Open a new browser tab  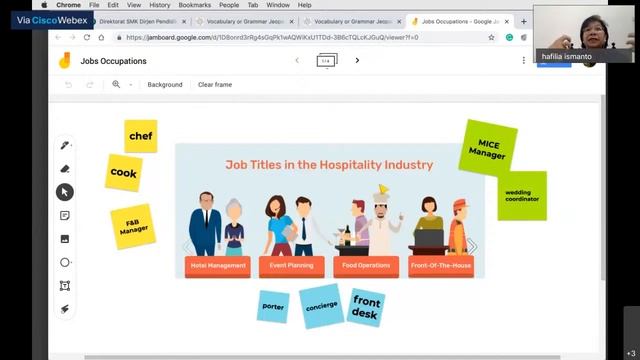[x=524, y=21]
